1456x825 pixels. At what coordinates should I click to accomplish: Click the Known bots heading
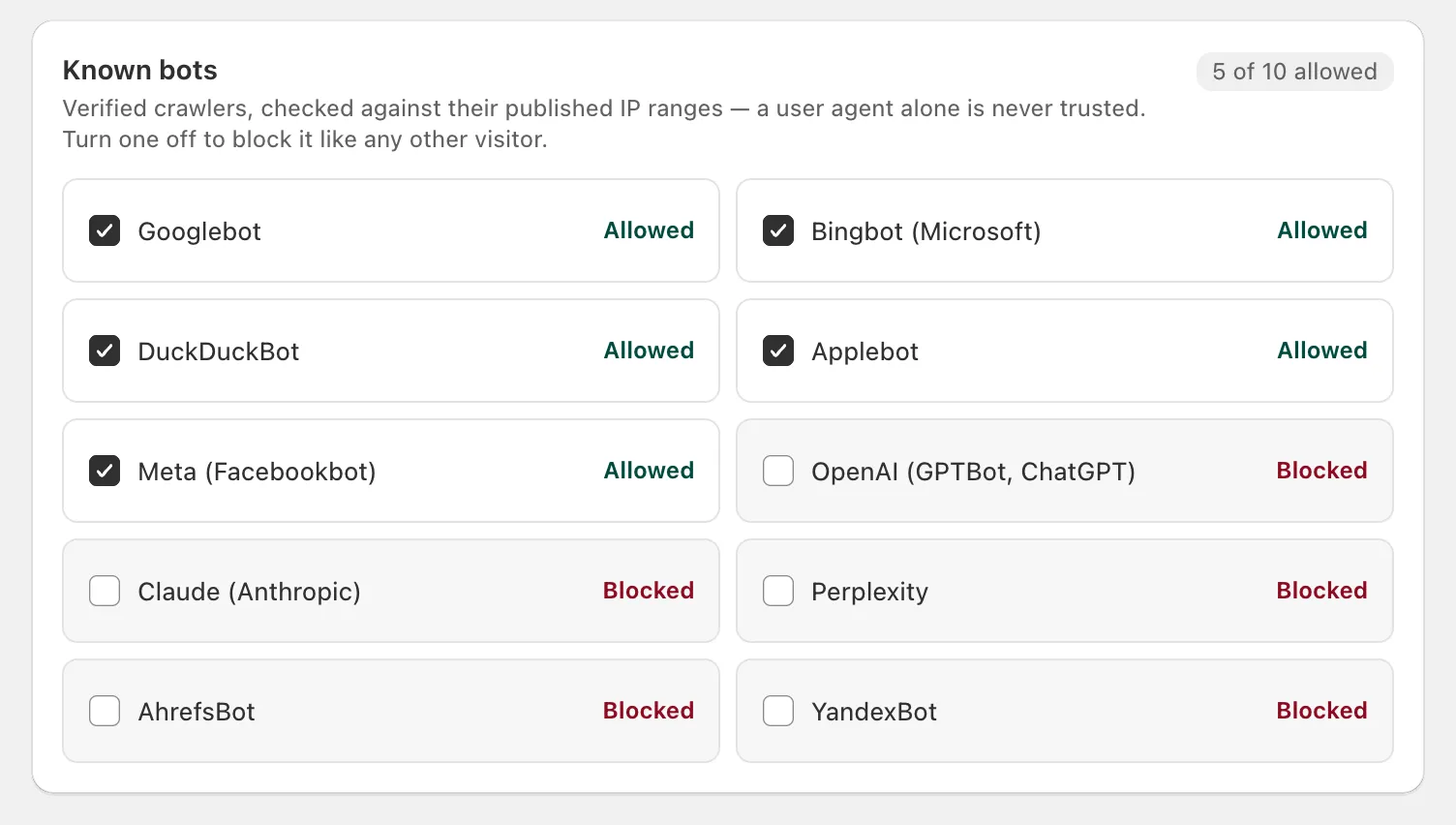[x=140, y=71]
